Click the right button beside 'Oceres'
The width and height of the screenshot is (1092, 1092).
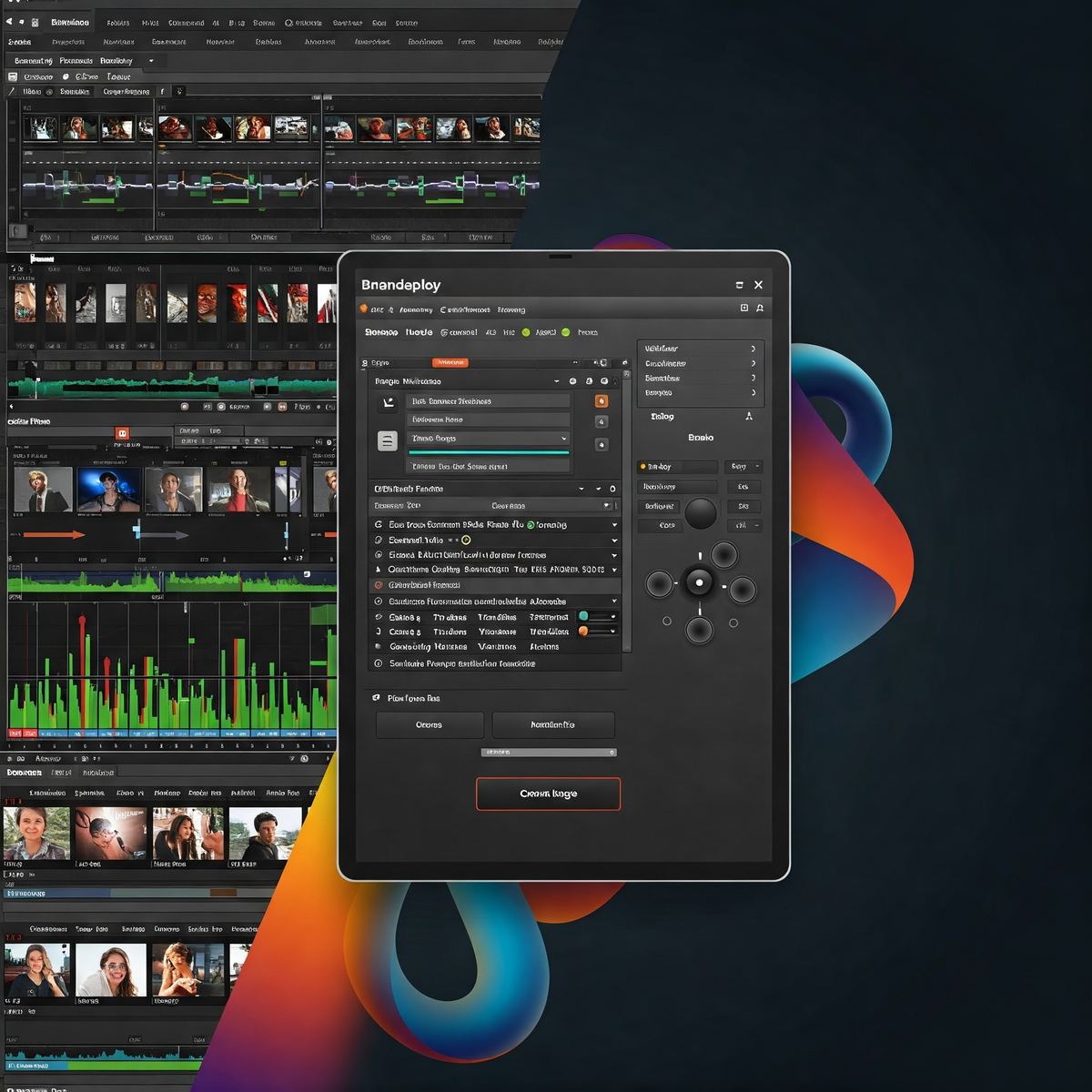[553, 725]
